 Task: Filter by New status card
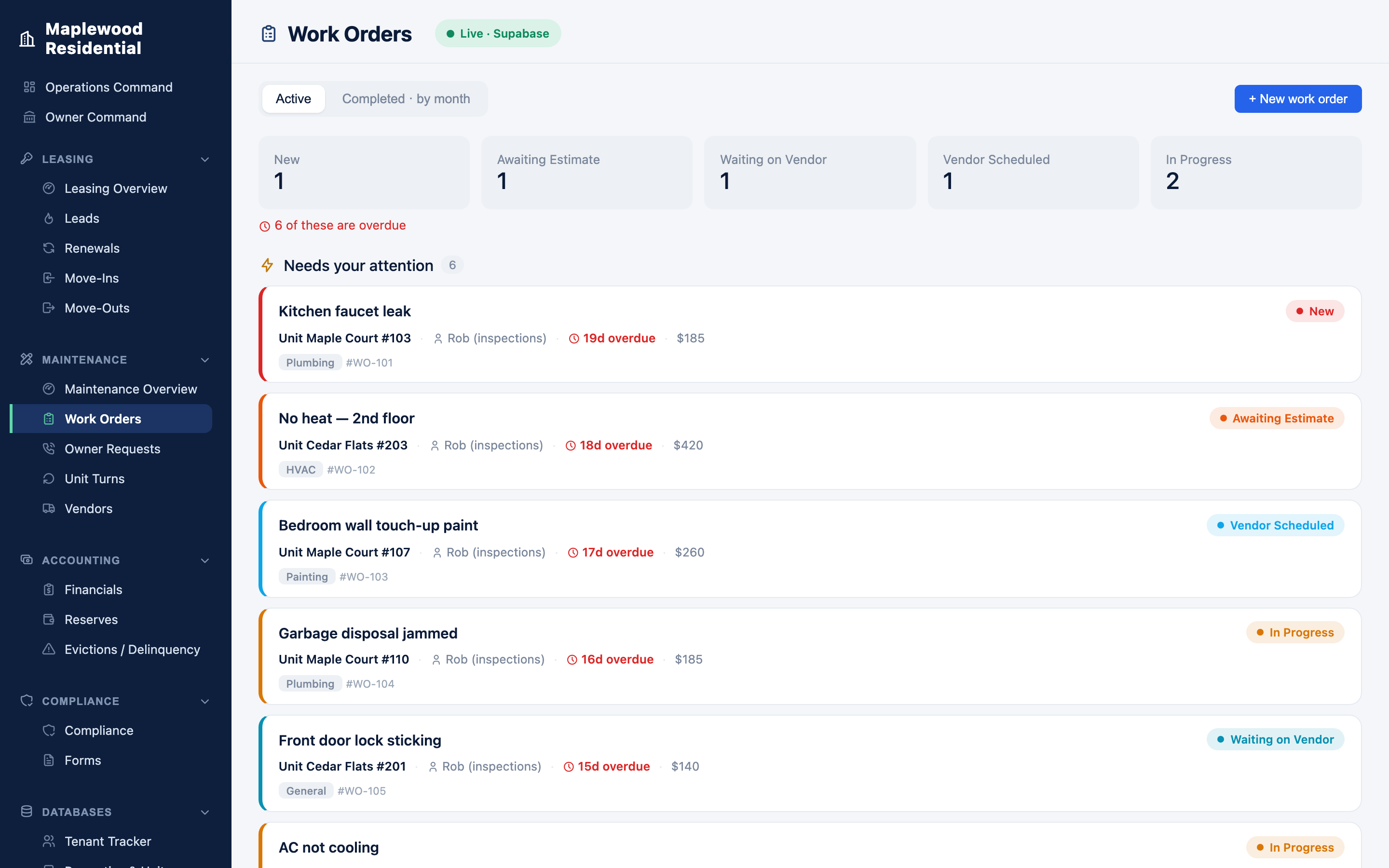[364, 172]
